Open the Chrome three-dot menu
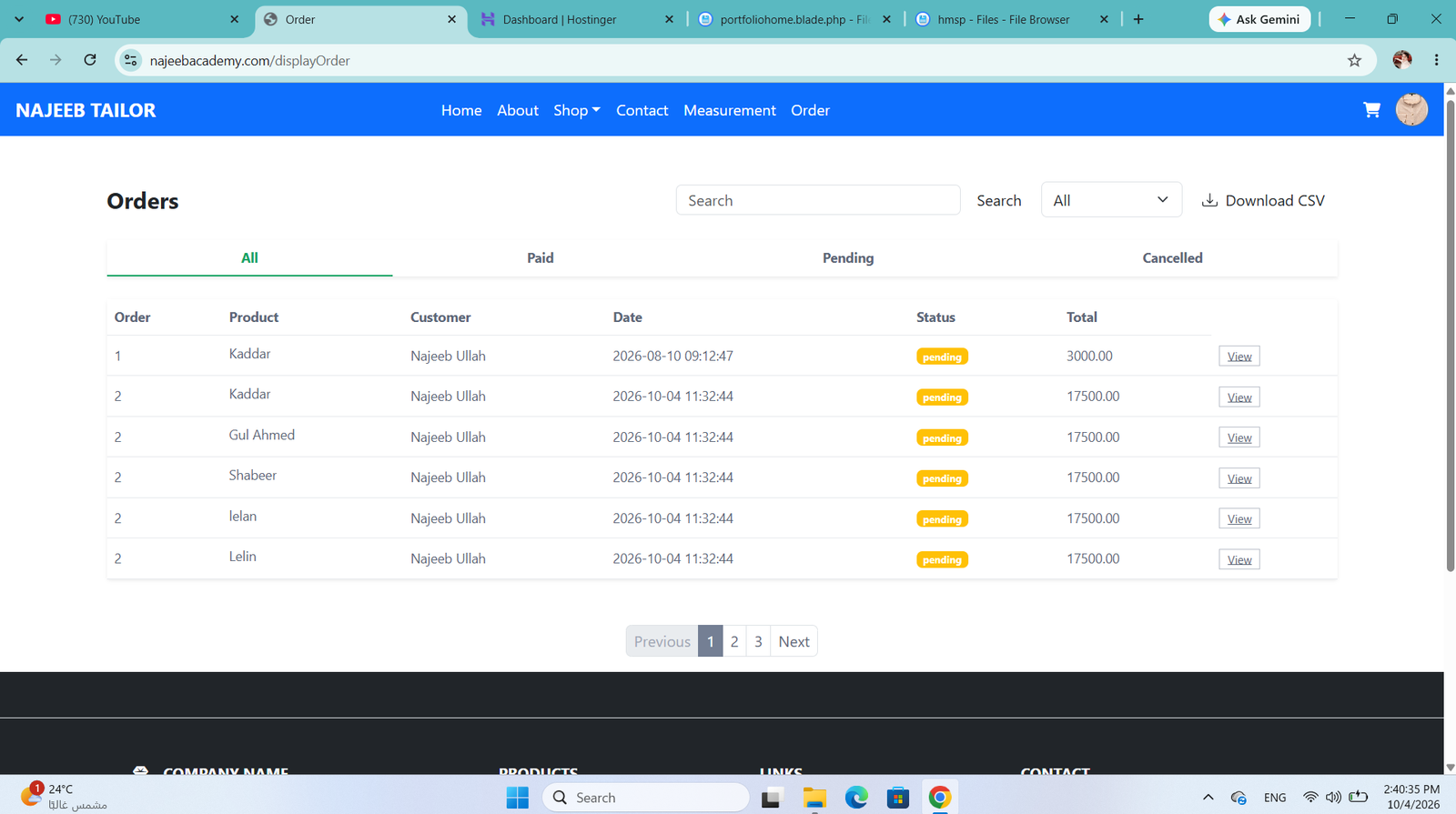 click(x=1437, y=60)
